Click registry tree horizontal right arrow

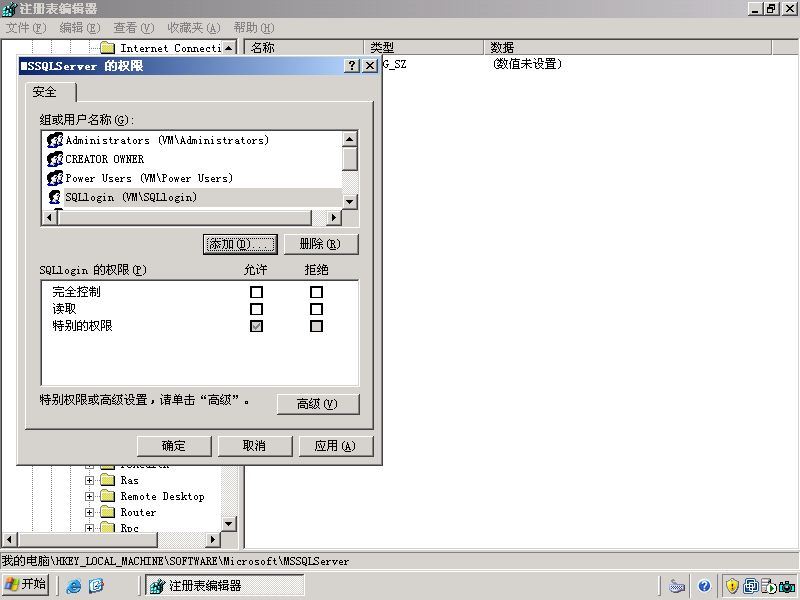(x=213, y=539)
